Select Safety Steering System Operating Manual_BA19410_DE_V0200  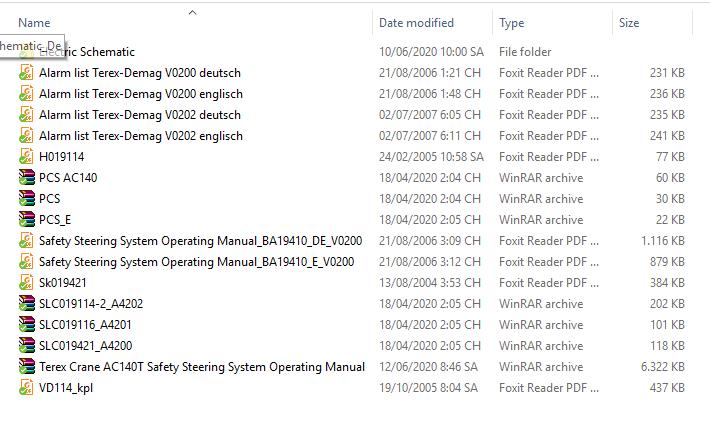pos(201,241)
